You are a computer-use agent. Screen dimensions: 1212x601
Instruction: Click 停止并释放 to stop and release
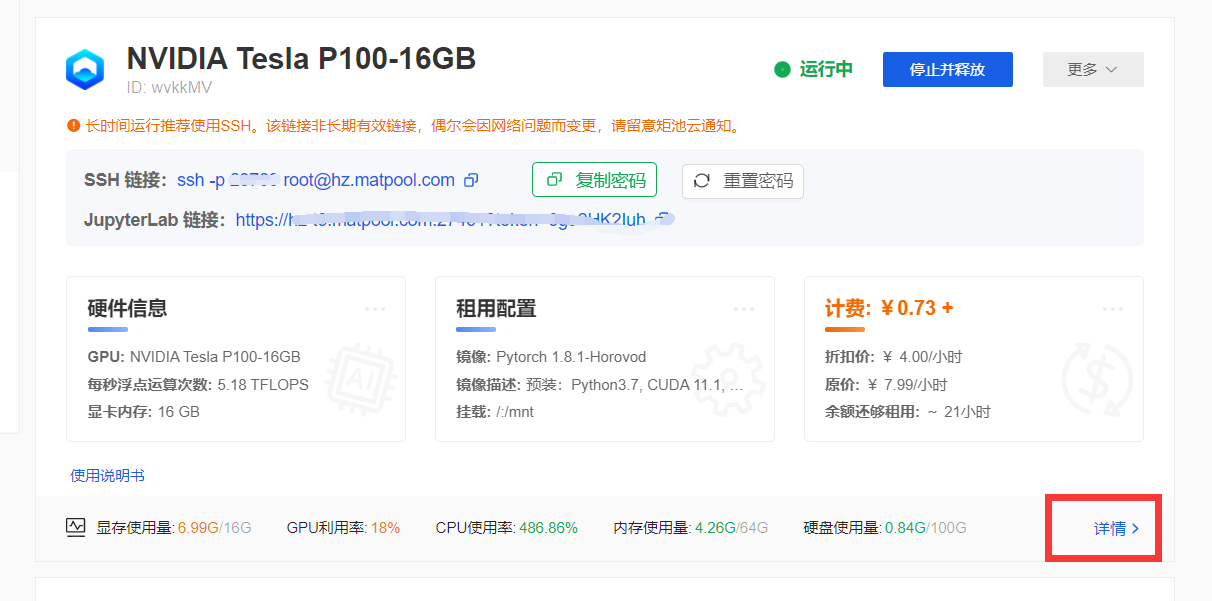[x=947, y=69]
